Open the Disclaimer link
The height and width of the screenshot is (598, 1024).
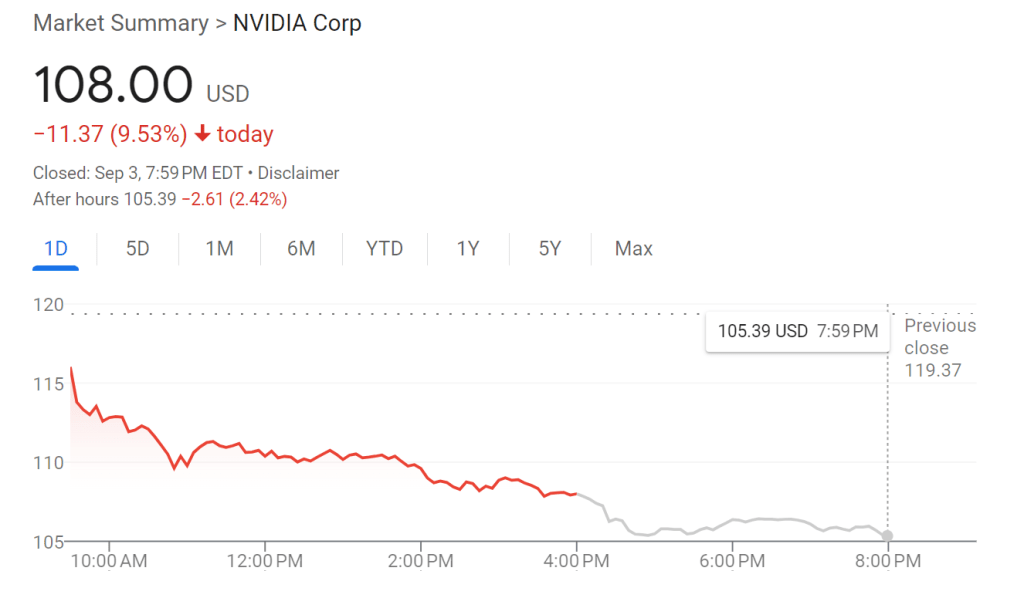[x=298, y=173]
